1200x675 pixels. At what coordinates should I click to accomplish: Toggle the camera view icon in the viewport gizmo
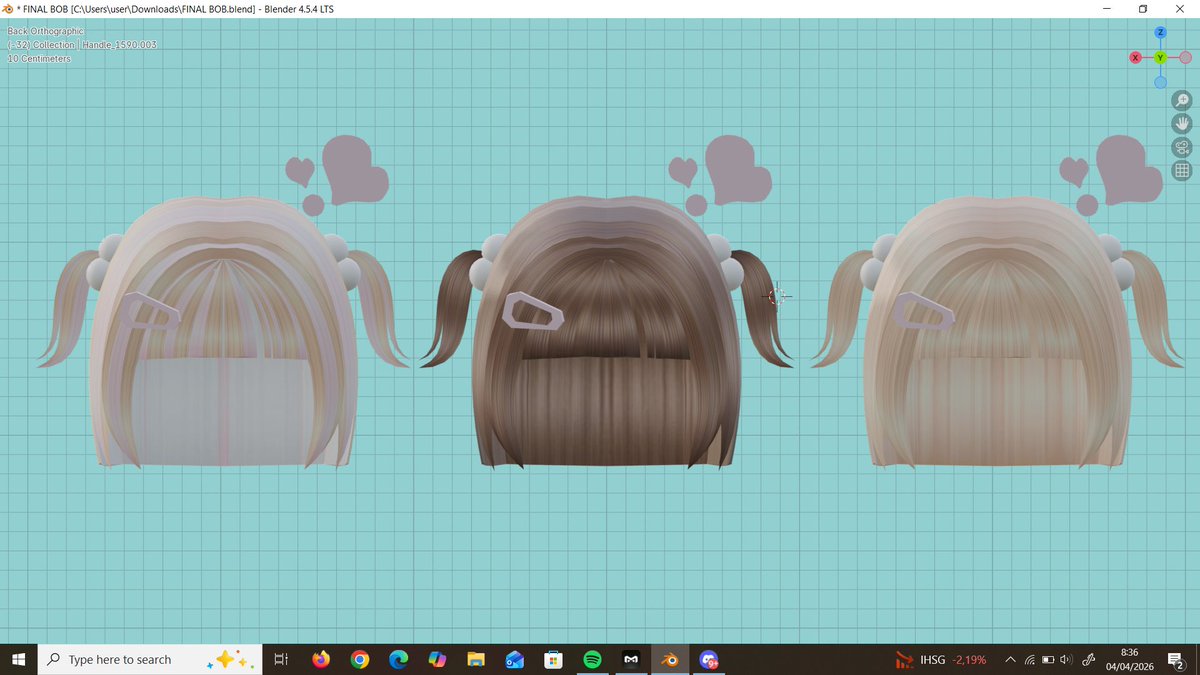pyautogui.click(x=1183, y=146)
